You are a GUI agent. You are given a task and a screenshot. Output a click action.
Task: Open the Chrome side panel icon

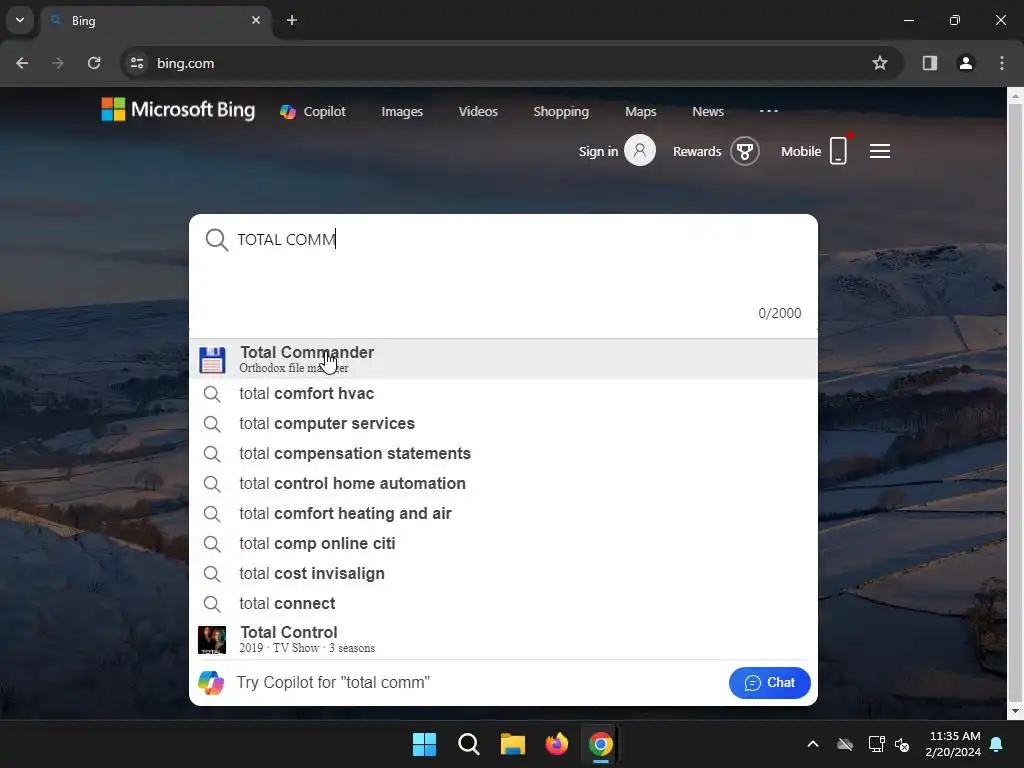930,63
